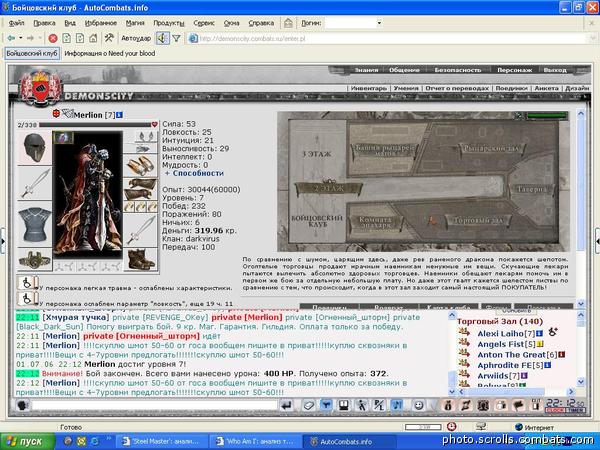Open Отчет о переводах link

[457, 88]
